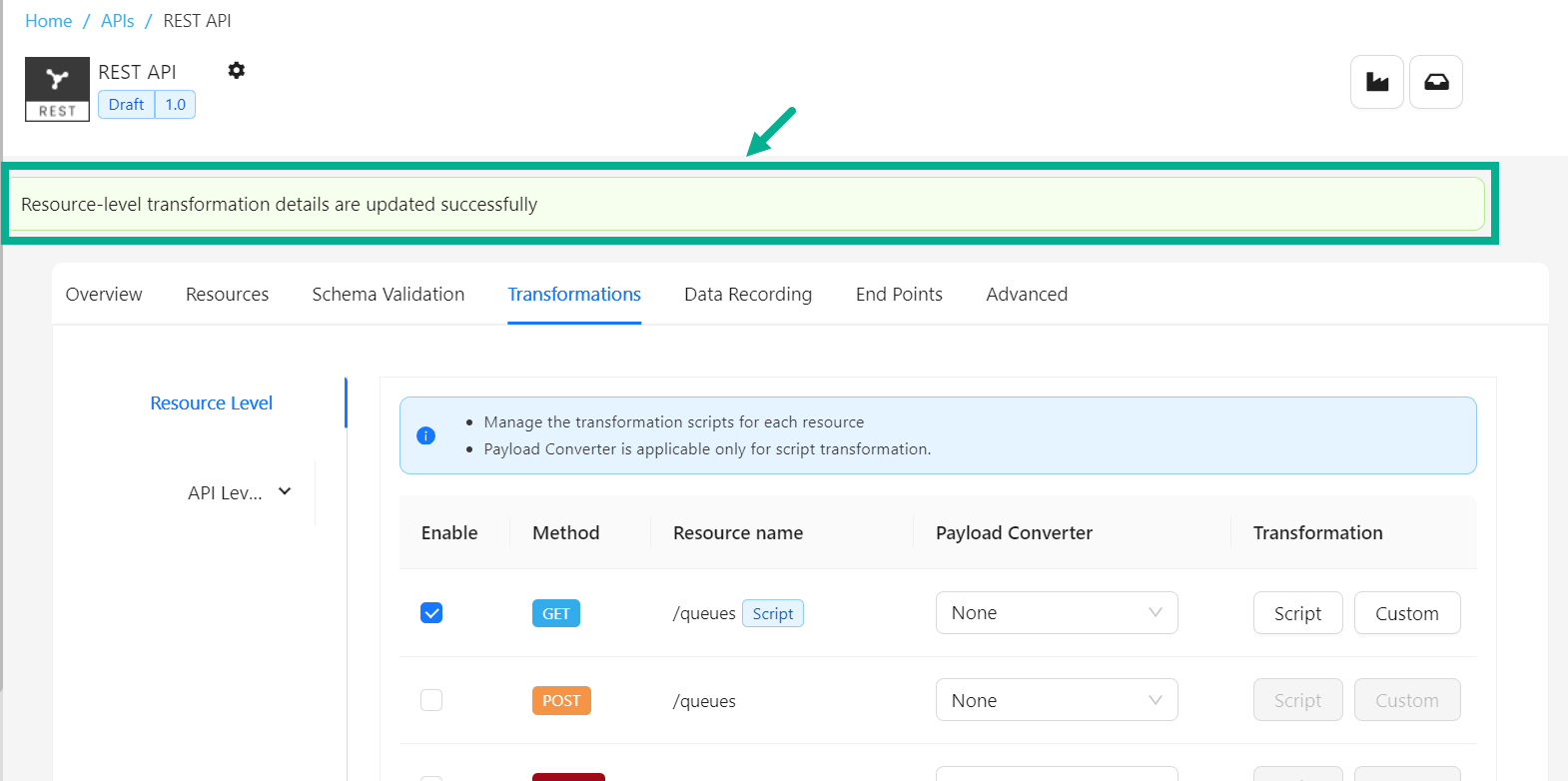Click the REST API logo thumbnail
The width and height of the screenshot is (1568, 781).
pyautogui.click(x=57, y=89)
